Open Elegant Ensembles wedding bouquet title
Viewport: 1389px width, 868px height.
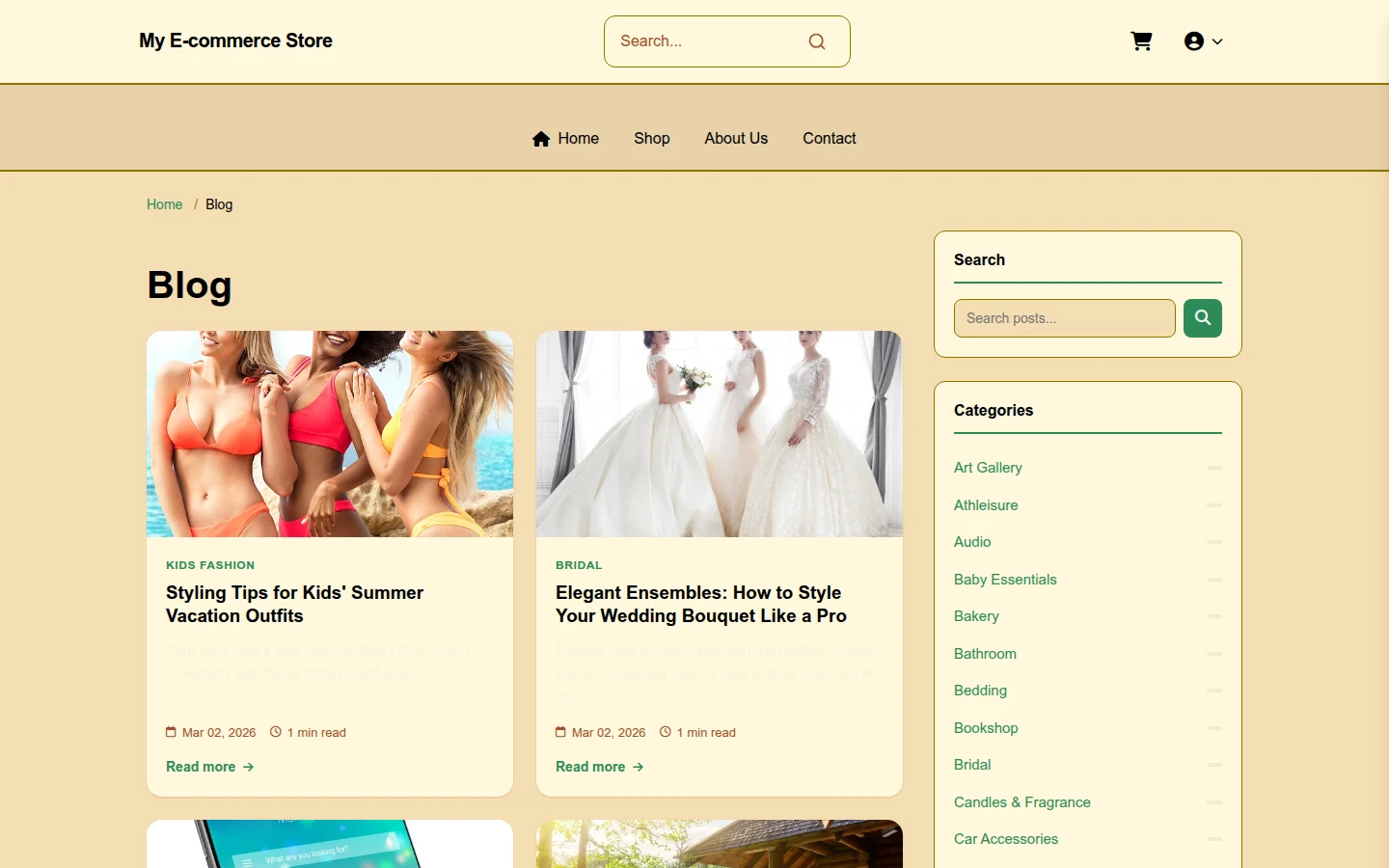[701, 605]
